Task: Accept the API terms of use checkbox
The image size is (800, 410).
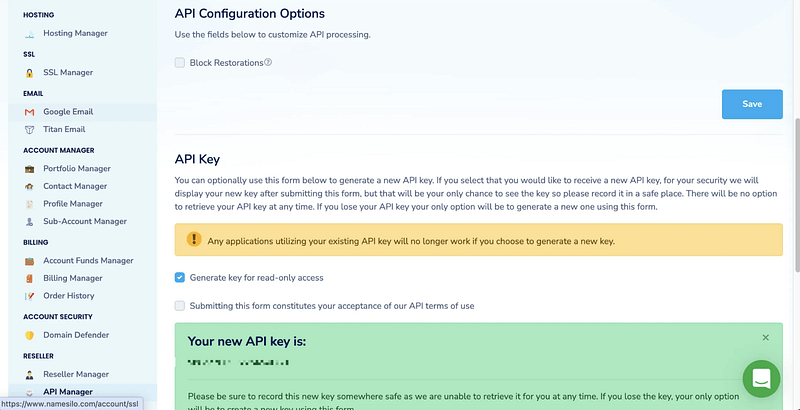Action: tap(180, 305)
